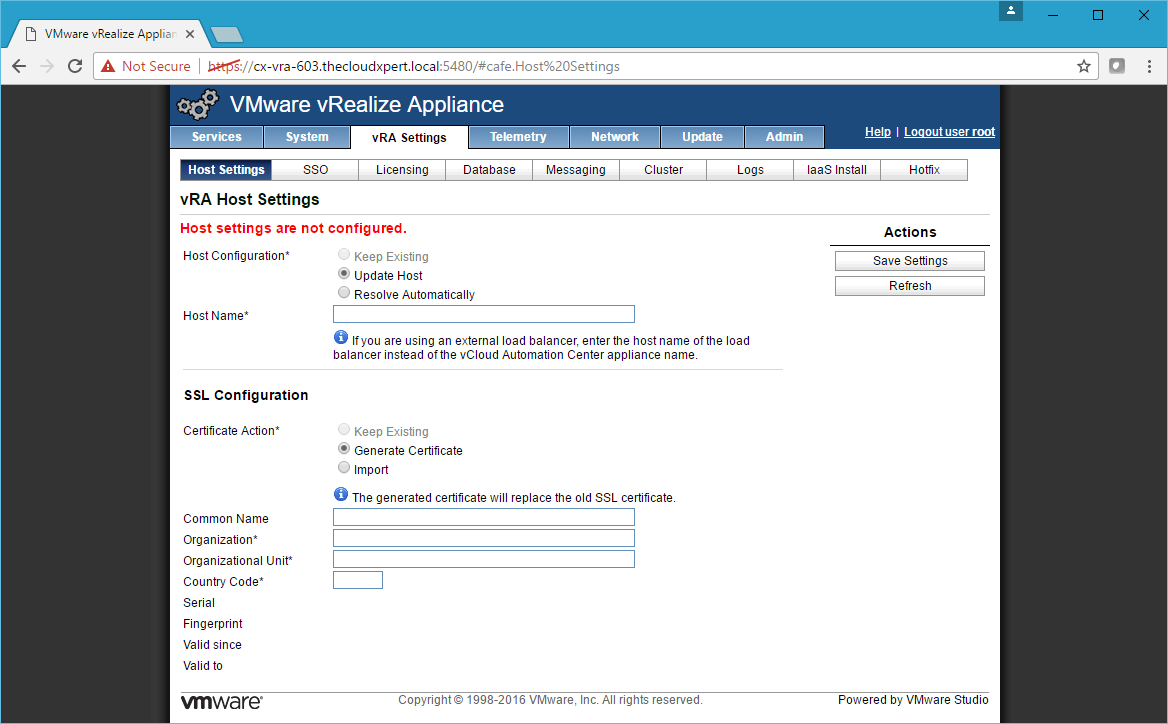The height and width of the screenshot is (724, 1168).
Task: Click into the Host Name text field
Action: click(483, 314)
